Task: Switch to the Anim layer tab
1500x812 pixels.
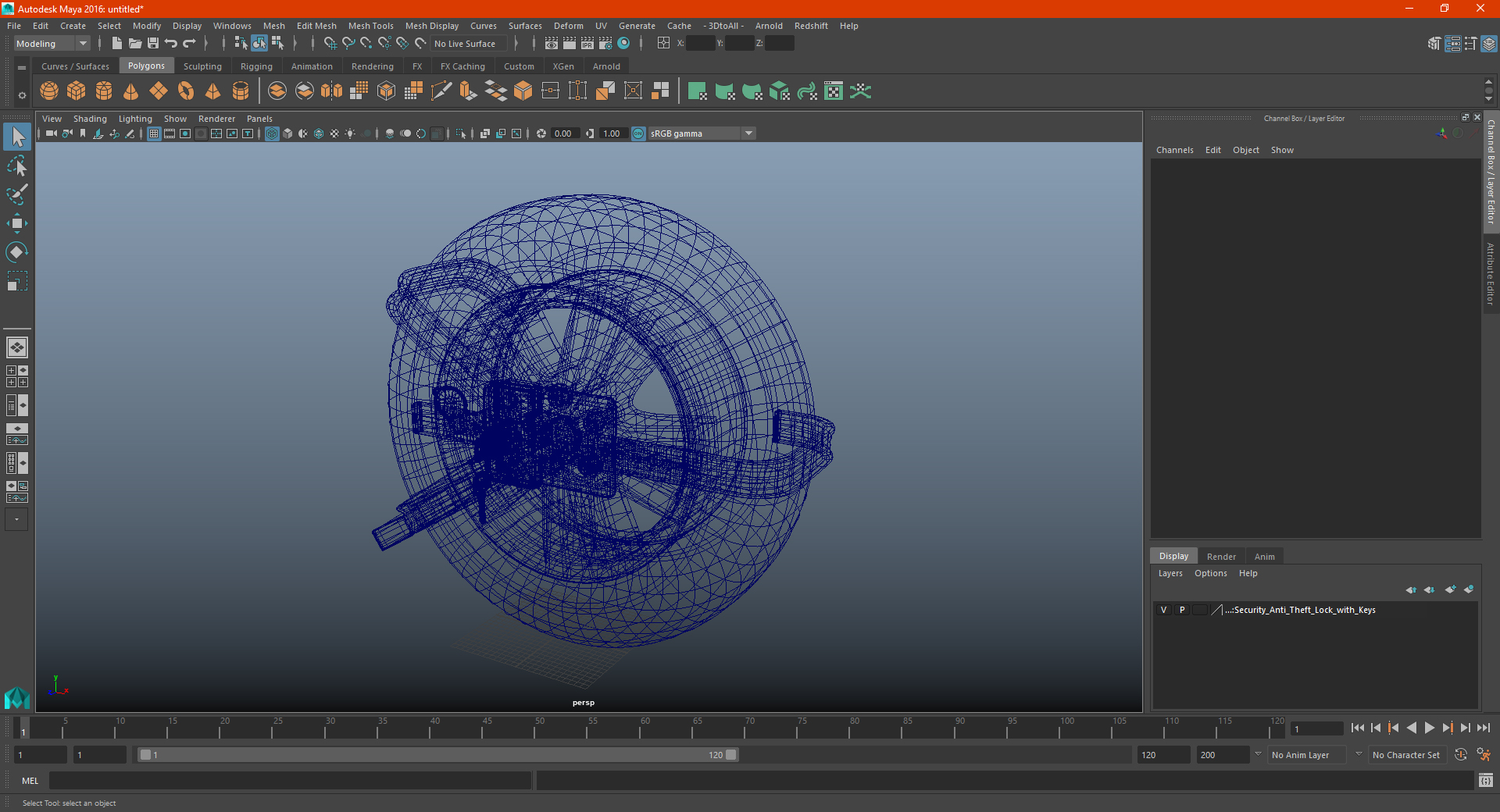Action: pos(1264,557)
